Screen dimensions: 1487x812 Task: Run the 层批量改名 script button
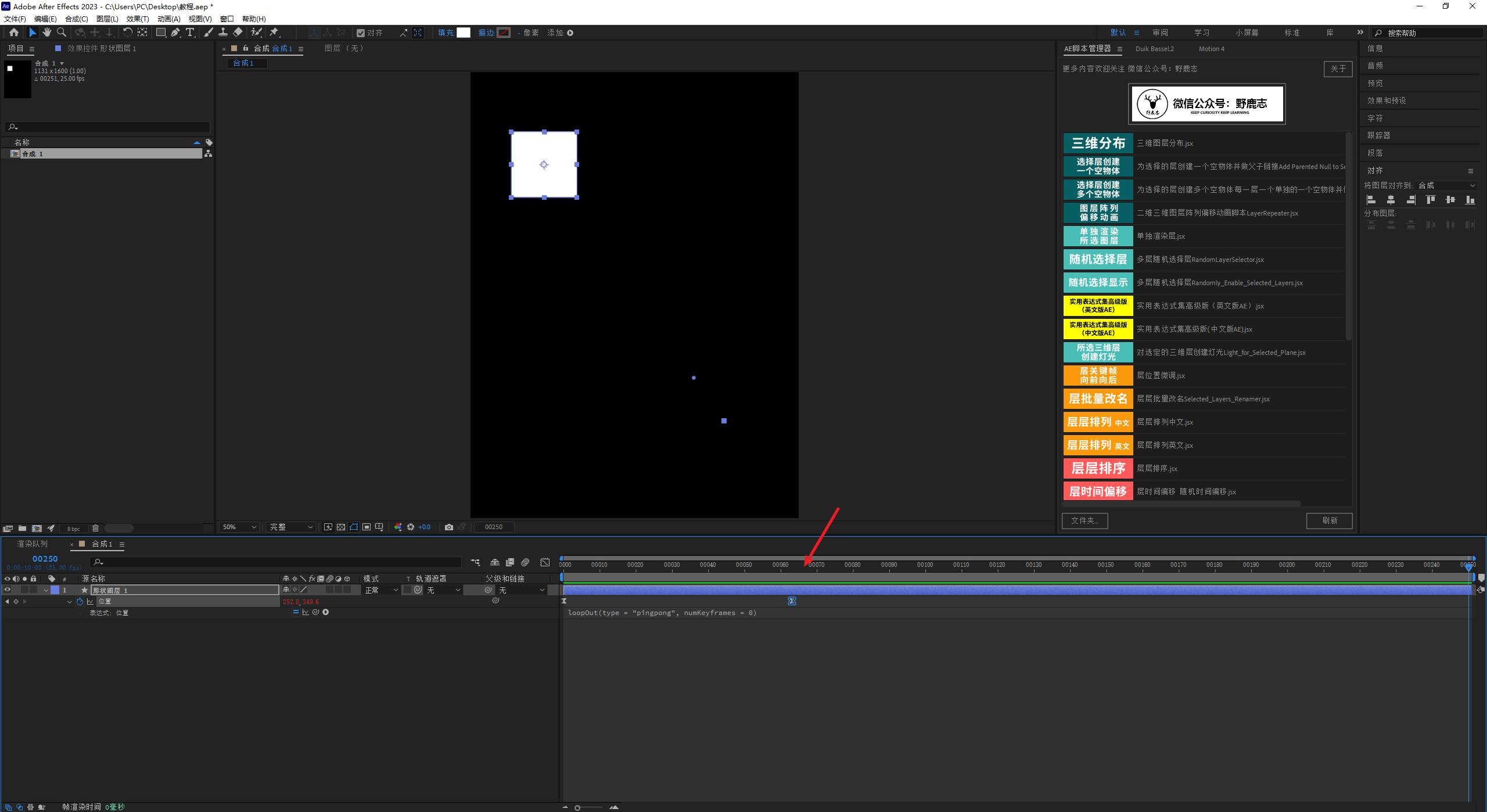1098,398
